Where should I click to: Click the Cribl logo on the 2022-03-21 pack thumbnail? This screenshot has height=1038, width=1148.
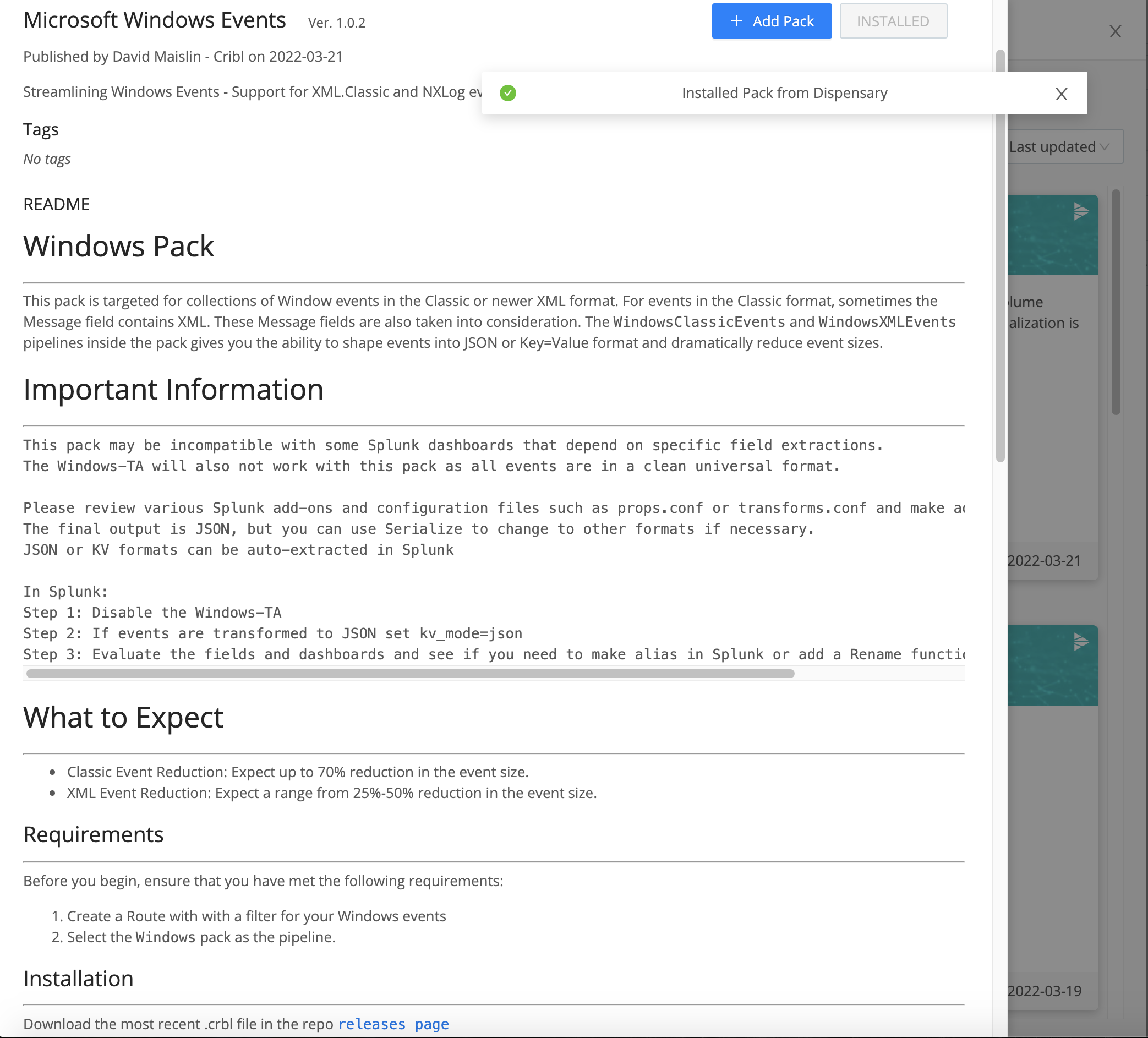(x=1081, y=211)
